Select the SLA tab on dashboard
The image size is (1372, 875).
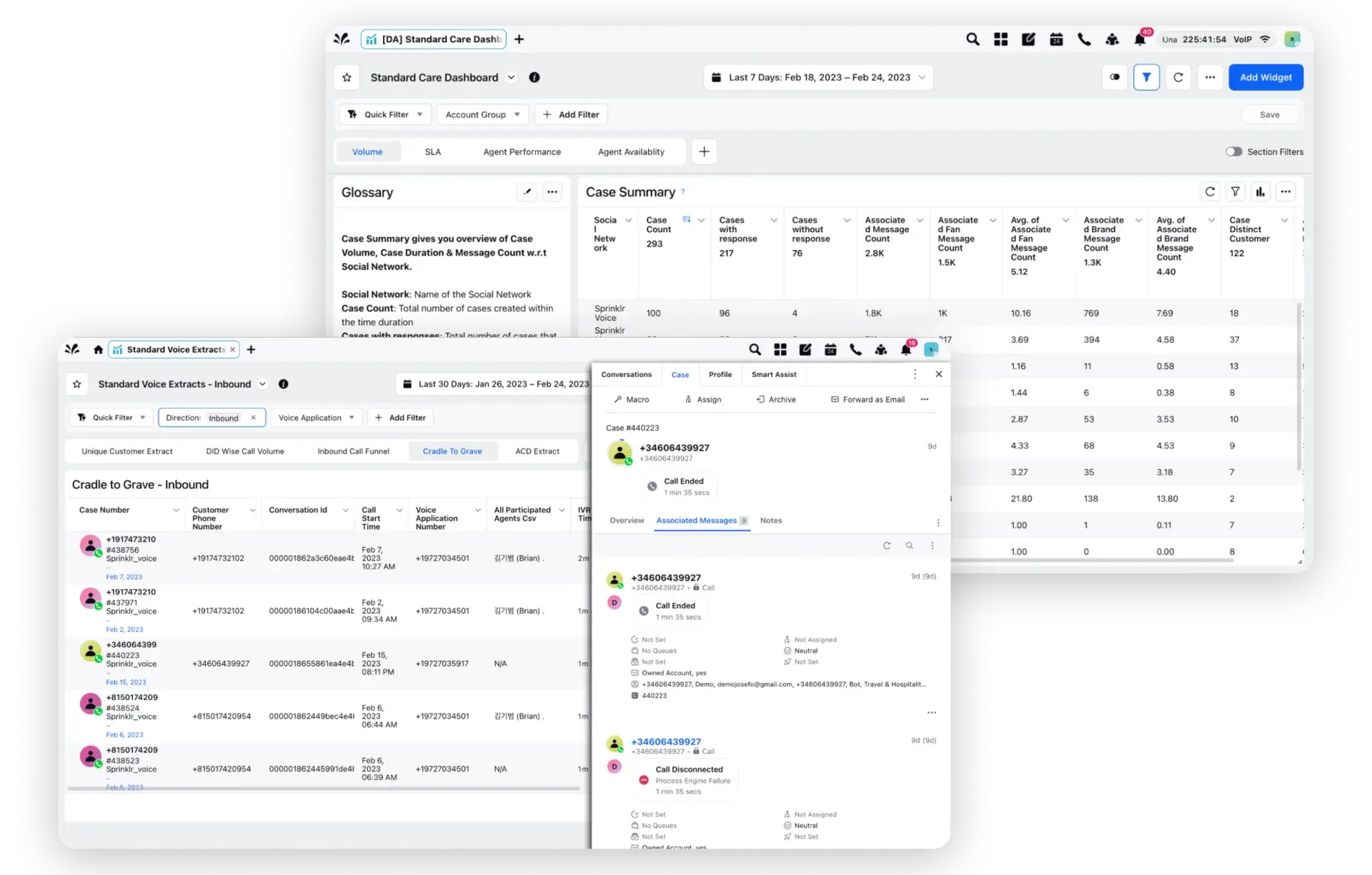tap(432, 151)
